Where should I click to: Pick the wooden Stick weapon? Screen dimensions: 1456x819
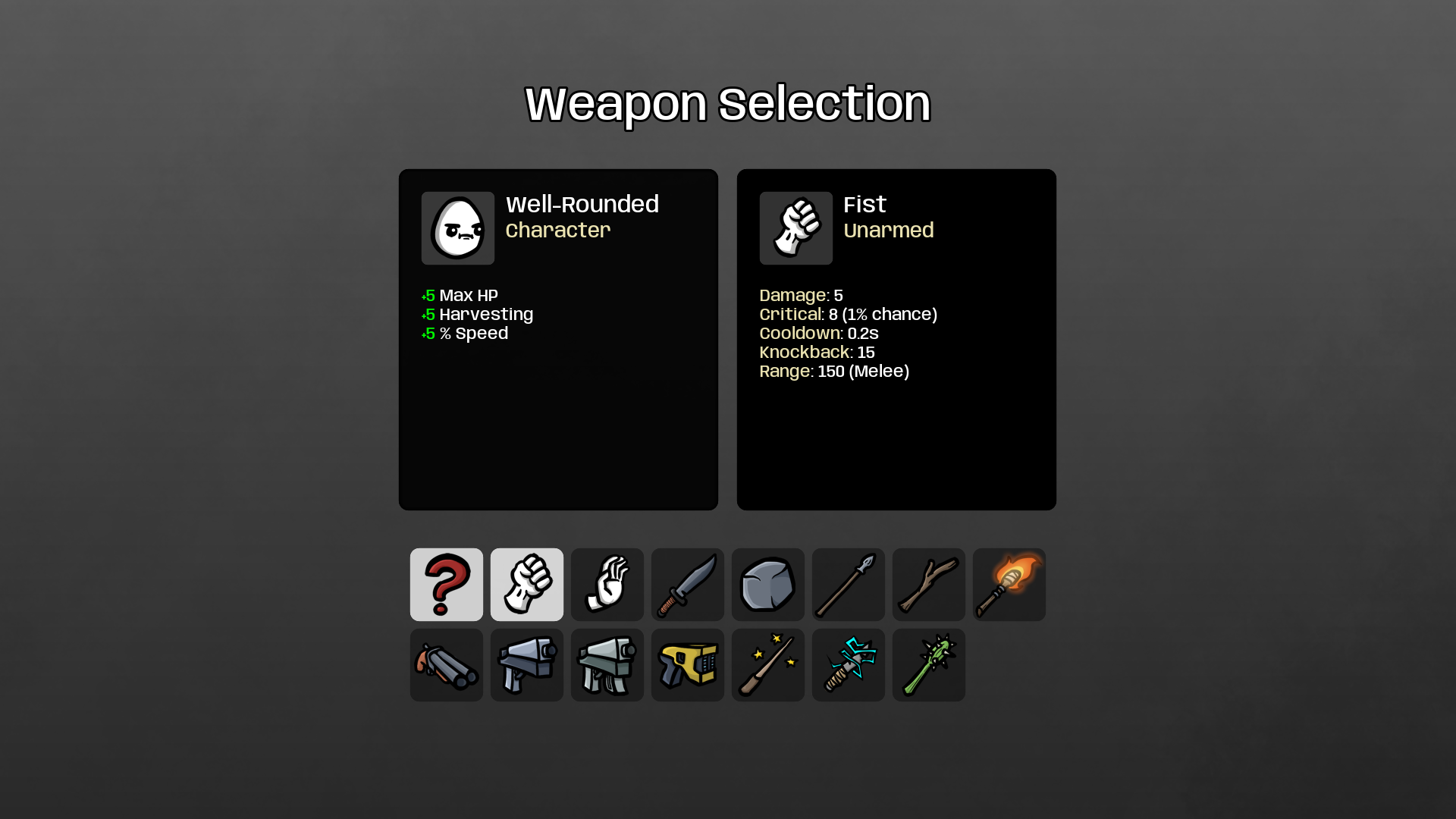tap(929, 585)
